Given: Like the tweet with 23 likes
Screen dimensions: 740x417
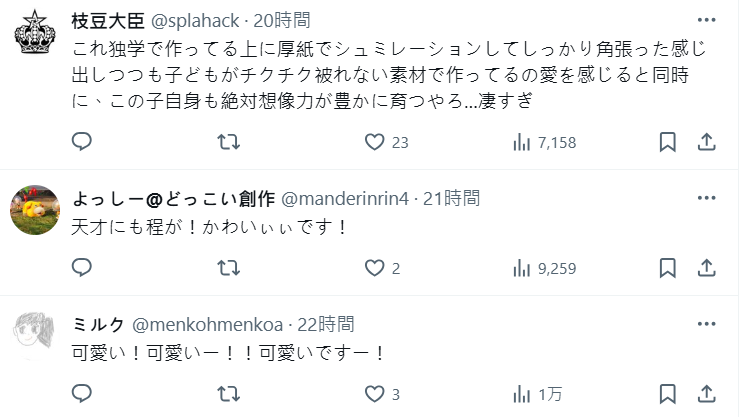Looking at the screenshot, I should [x=375, y=142].
